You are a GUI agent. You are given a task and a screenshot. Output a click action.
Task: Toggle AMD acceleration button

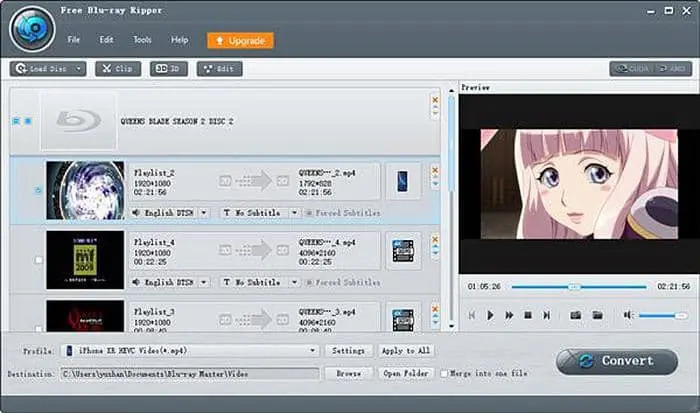(673, 69)
